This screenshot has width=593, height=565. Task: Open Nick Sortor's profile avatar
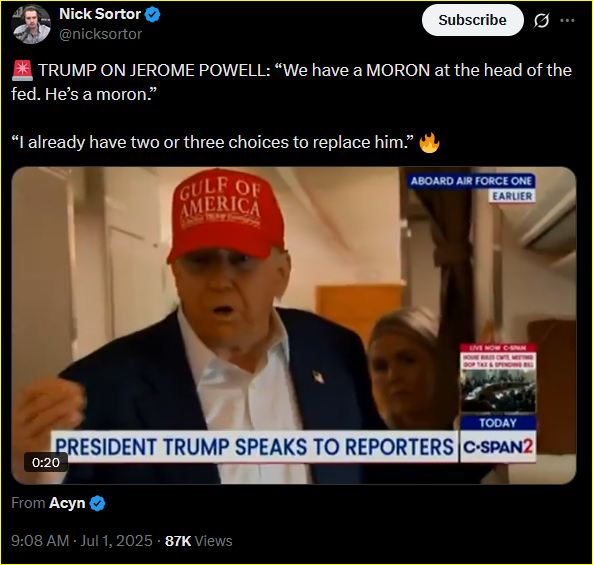pyautogui.click(x=31, y=25)
